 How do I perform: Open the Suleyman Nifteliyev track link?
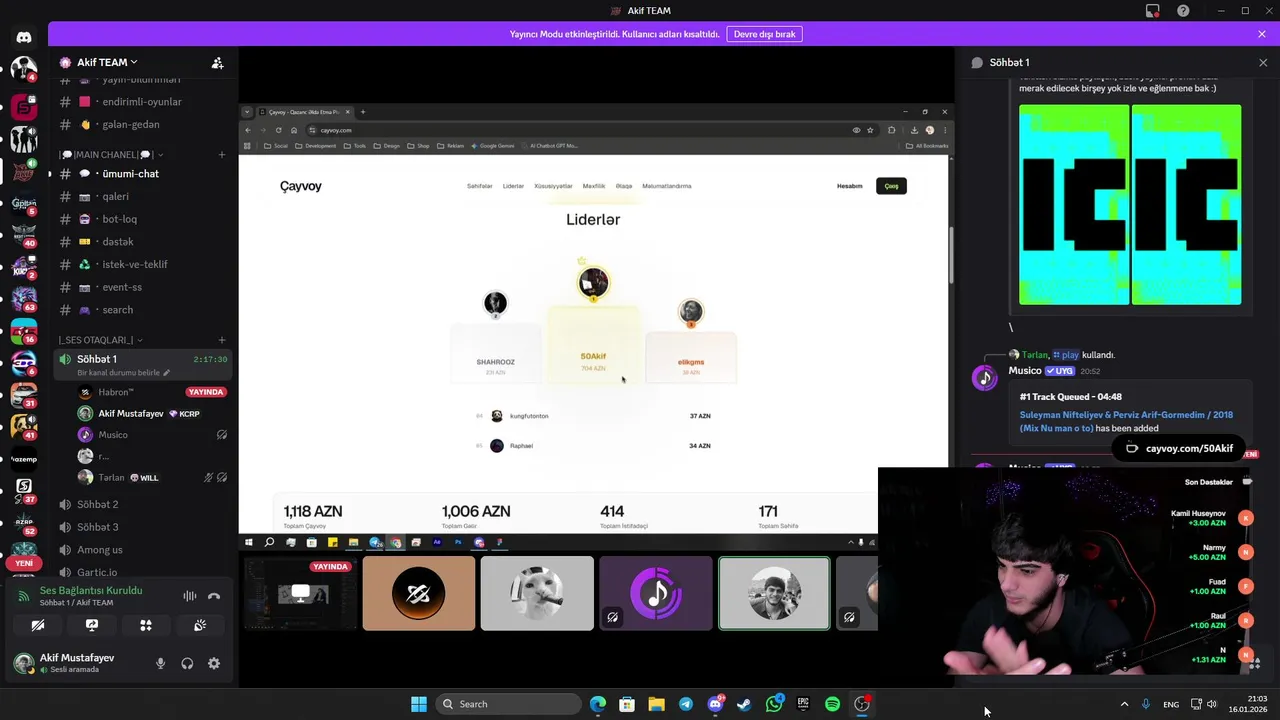coord(1126,421)
